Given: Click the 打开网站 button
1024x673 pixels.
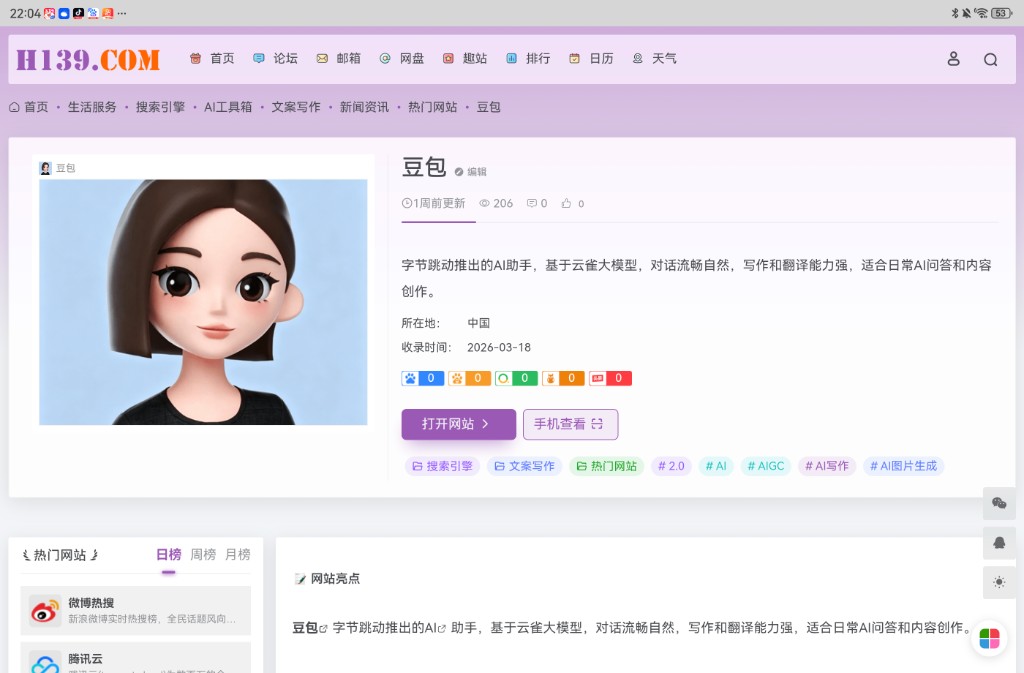Looking at the screenshot, I should [x=458, y=424].
